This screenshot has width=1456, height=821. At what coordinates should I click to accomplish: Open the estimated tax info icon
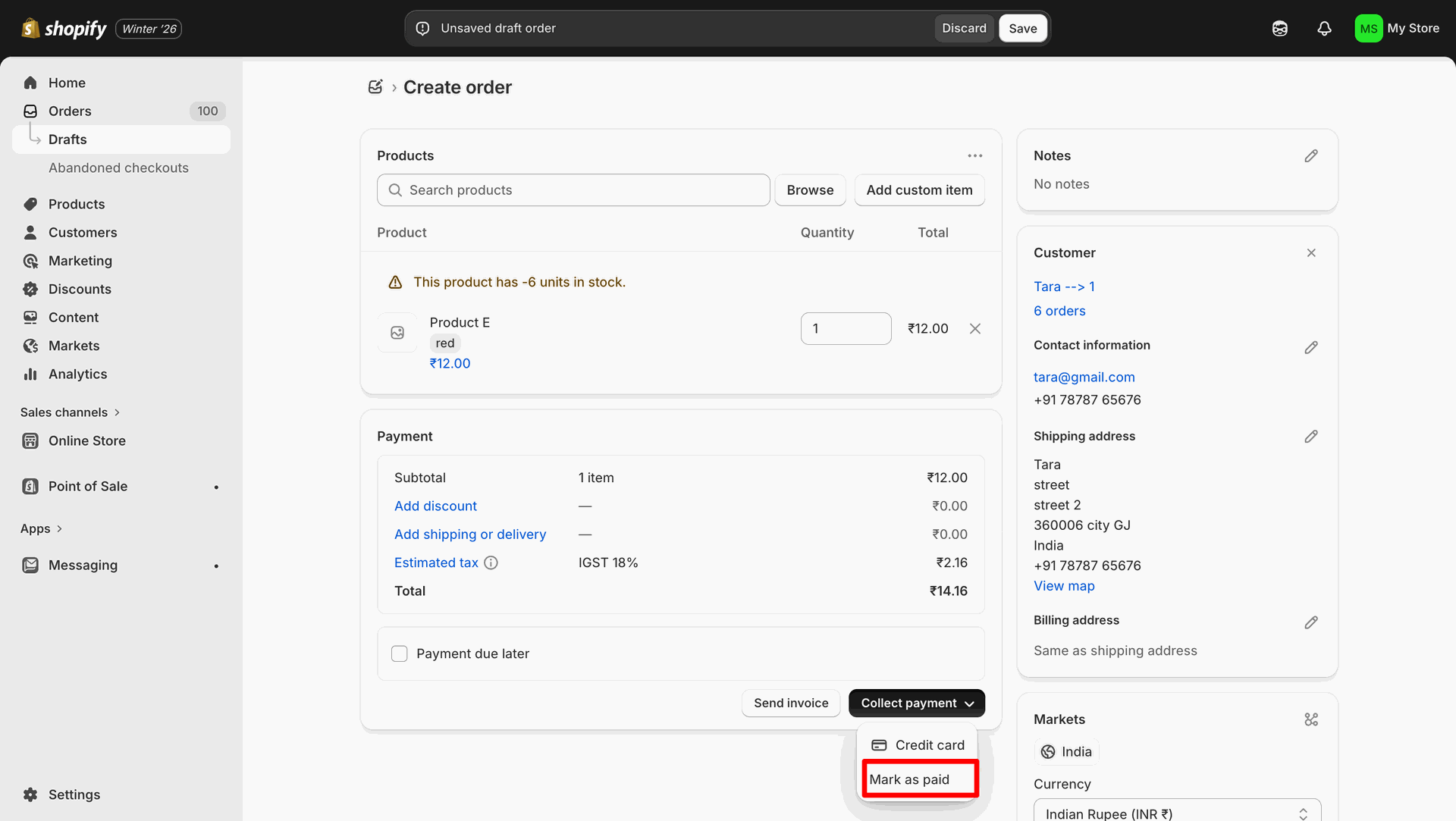tap(491, 562)
